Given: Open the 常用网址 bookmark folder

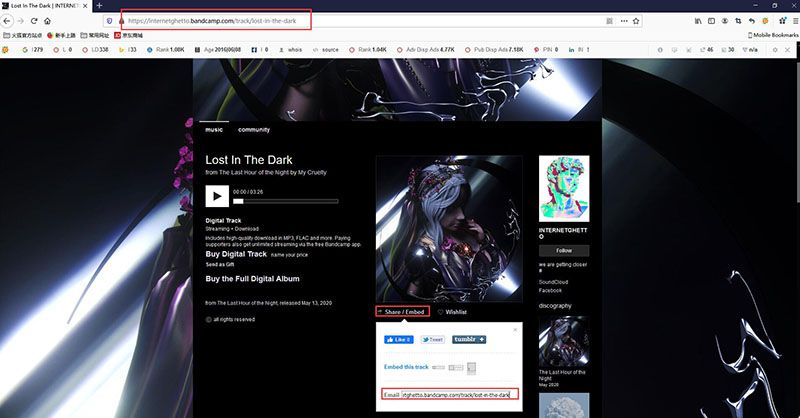Looking at the screenshot, I should (95, 35).
